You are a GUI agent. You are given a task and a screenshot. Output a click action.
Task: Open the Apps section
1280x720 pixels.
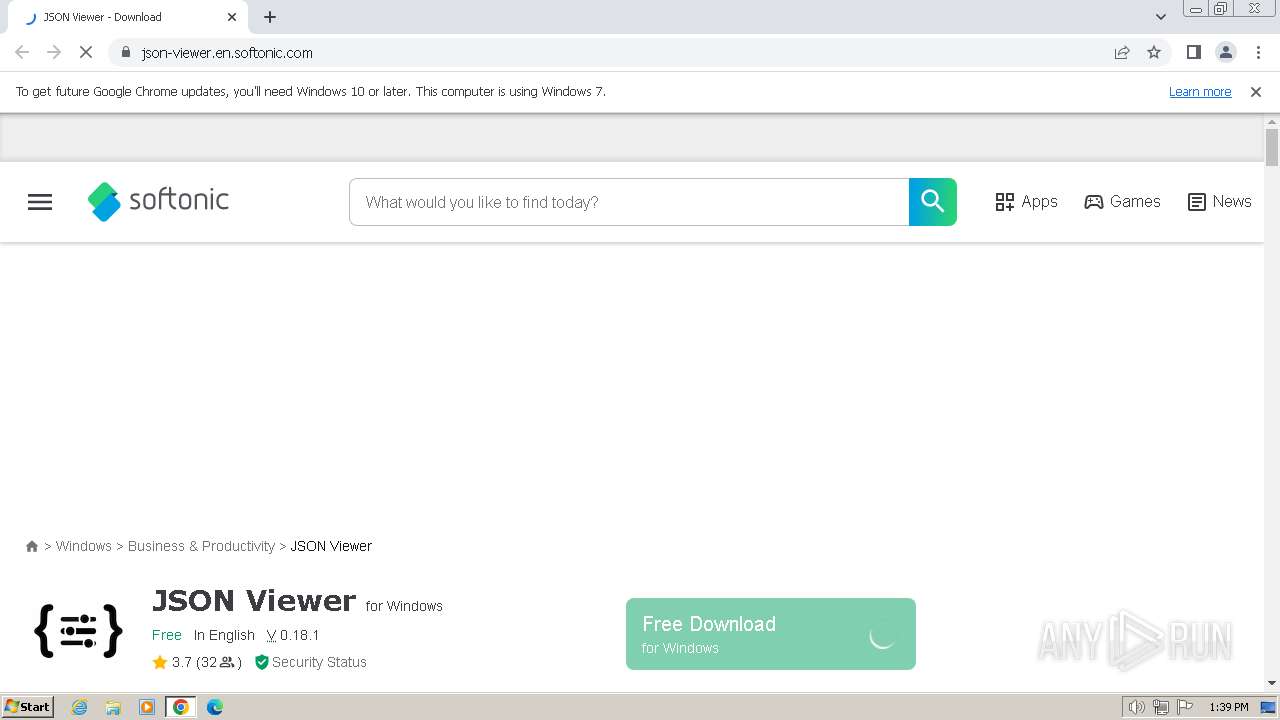(x=1026, y=202)
